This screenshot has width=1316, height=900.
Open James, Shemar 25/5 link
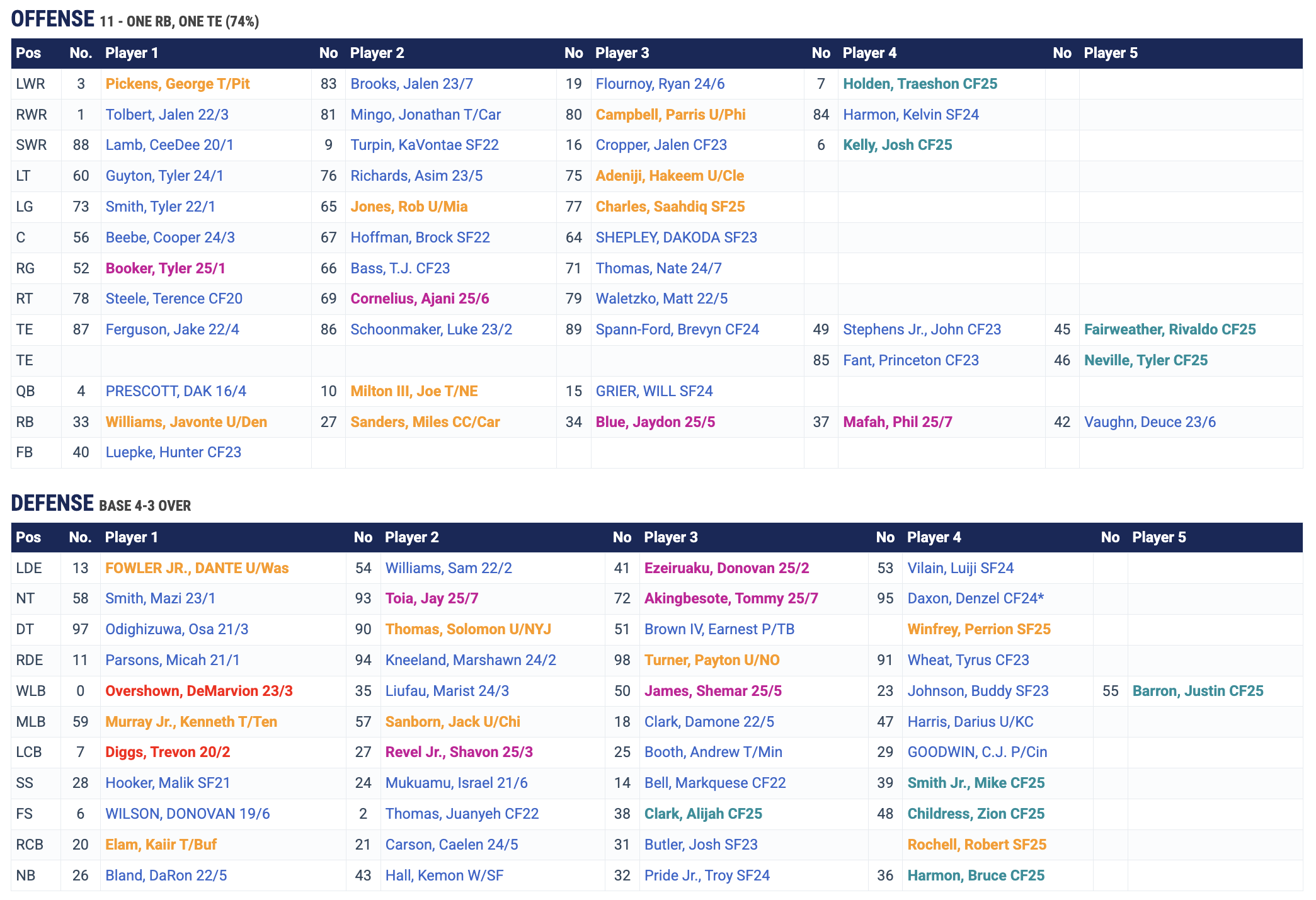[x=713, y=691]
